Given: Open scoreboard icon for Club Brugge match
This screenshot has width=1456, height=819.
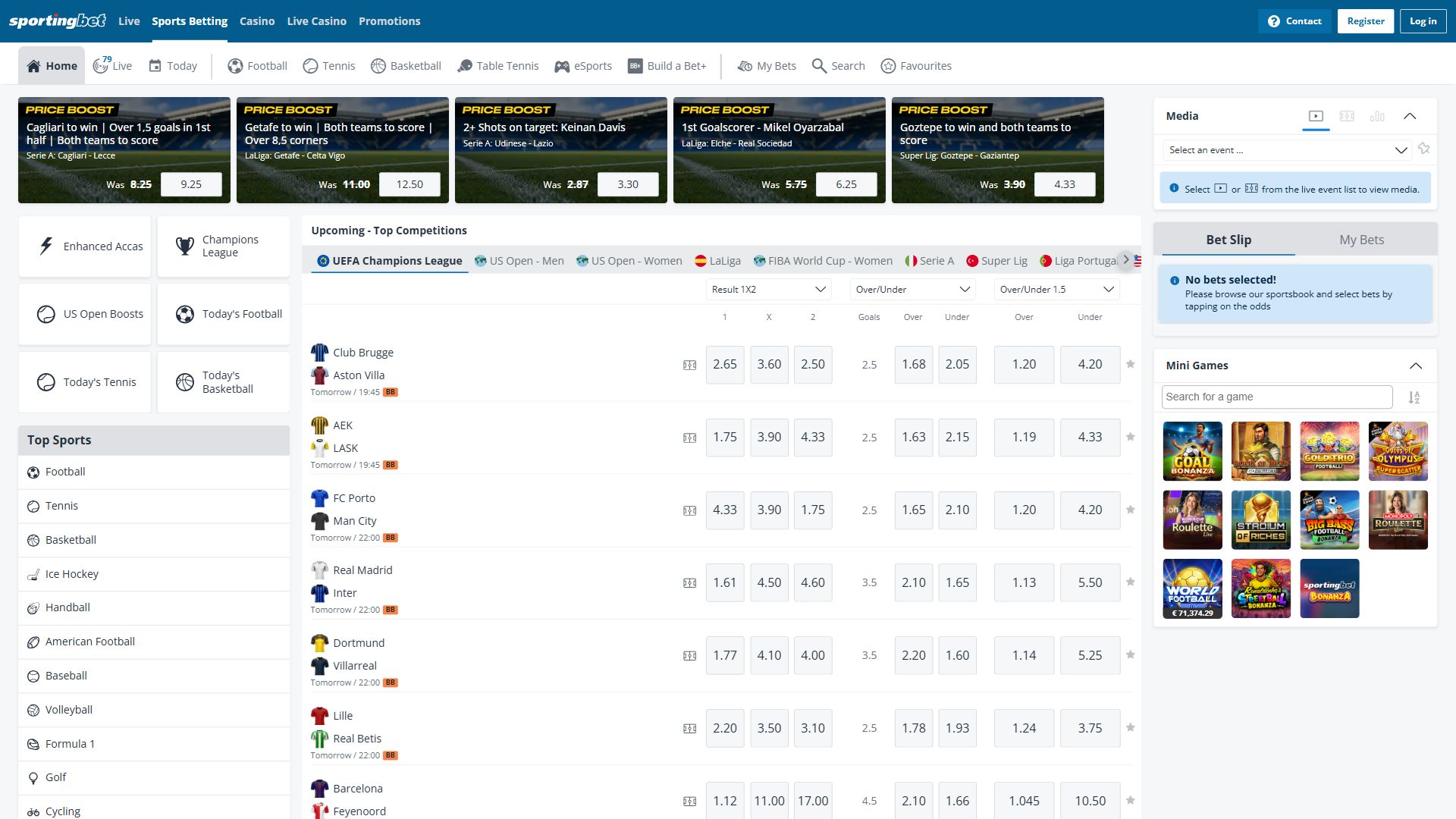Looking at the screenshot, I should [x=689, y=366].
